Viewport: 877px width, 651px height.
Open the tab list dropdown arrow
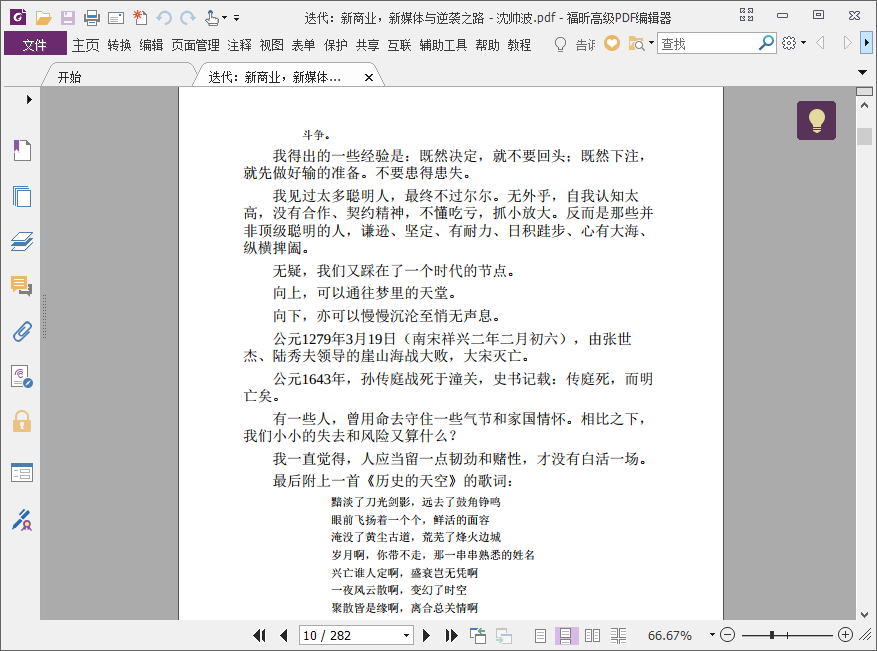[862, 72]
